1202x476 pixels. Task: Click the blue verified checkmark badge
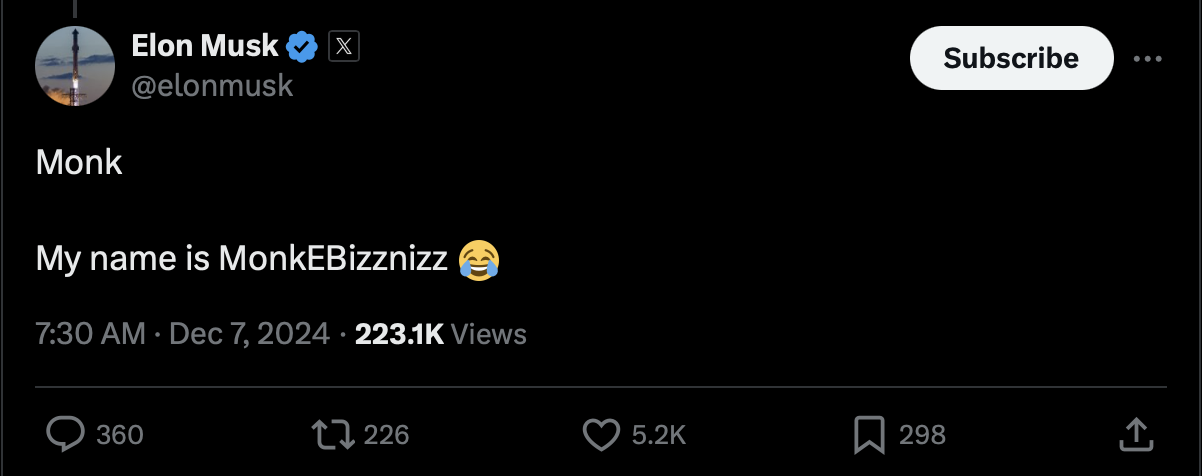303,46
